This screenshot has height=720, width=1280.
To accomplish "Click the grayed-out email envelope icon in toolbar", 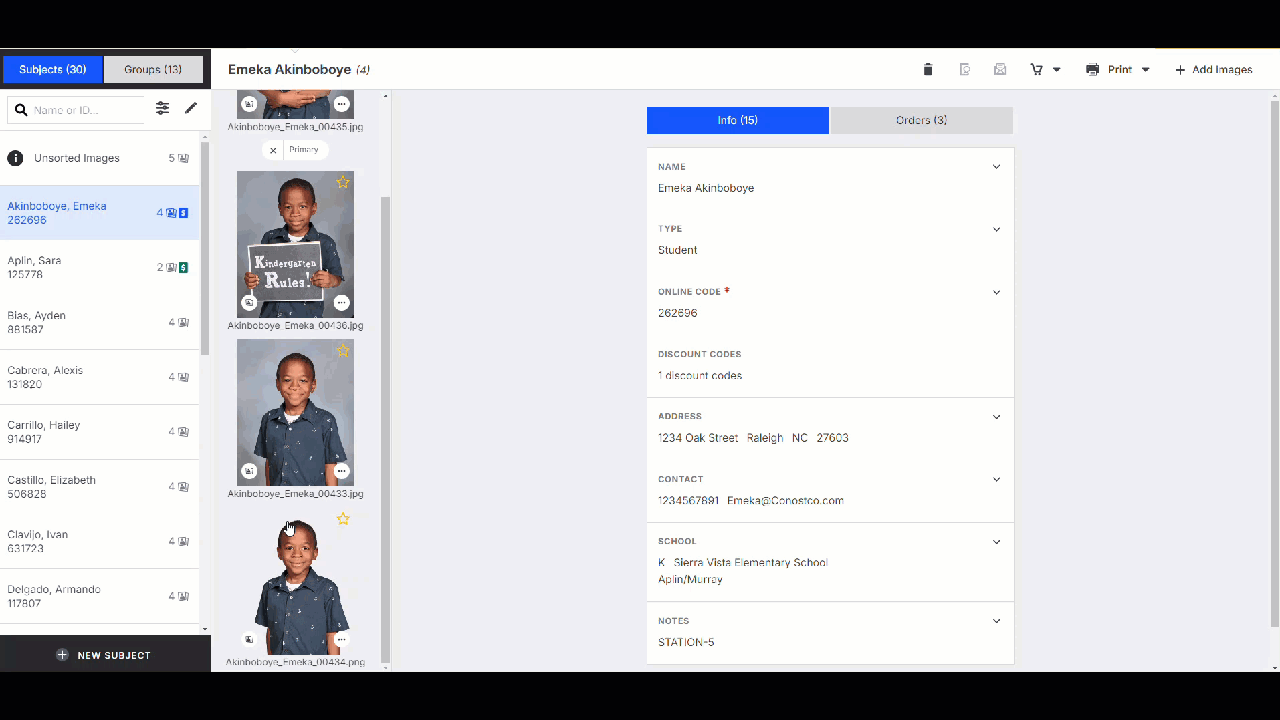I will [1000, 69].
